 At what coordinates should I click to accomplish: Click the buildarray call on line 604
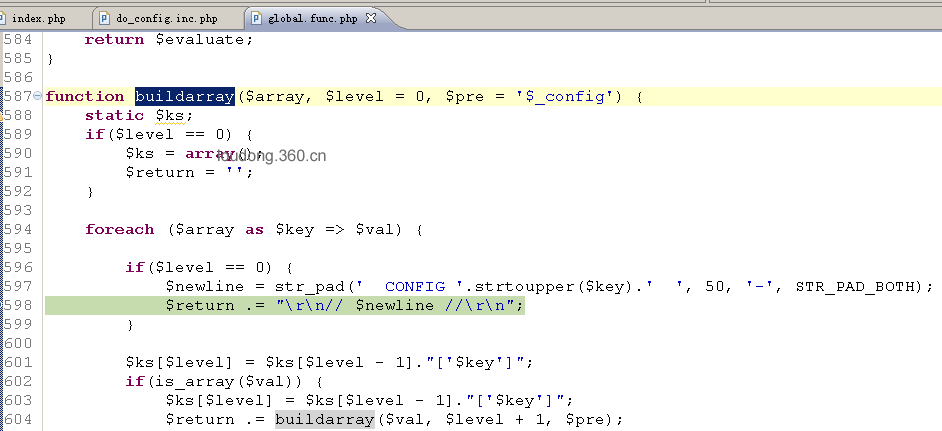324,420
